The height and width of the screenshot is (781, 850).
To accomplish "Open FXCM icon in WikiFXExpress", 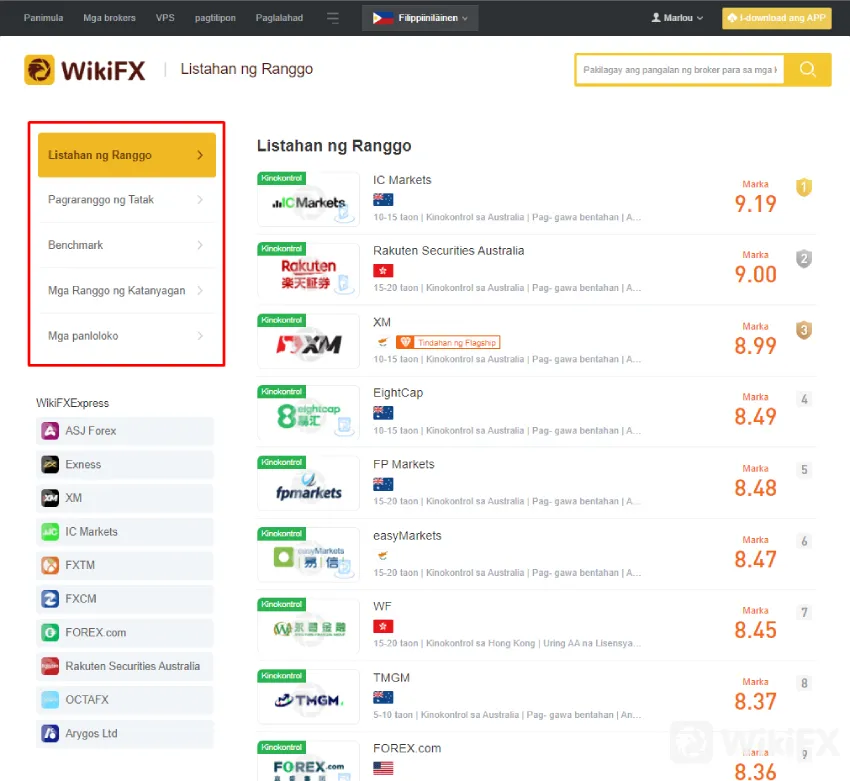I will (x=50, y=599).
